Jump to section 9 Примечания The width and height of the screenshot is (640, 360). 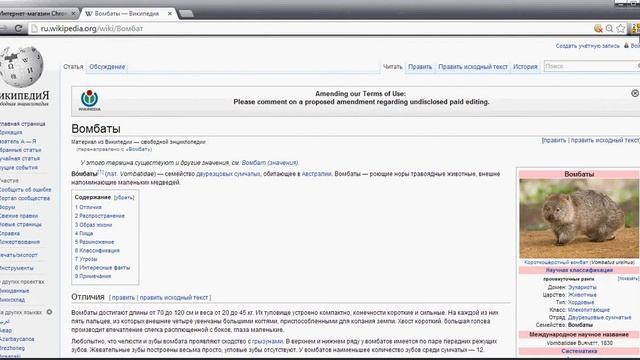click(93, 276)
